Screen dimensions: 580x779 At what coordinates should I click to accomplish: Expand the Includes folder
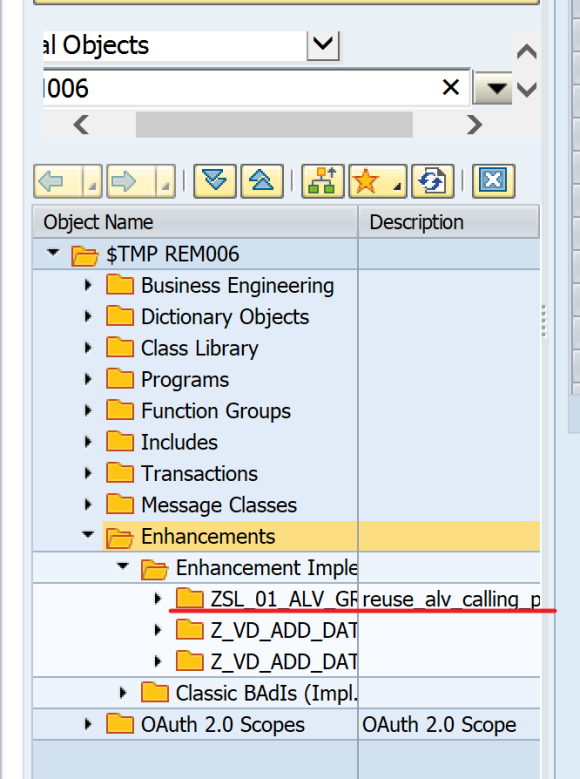point(88,442)
